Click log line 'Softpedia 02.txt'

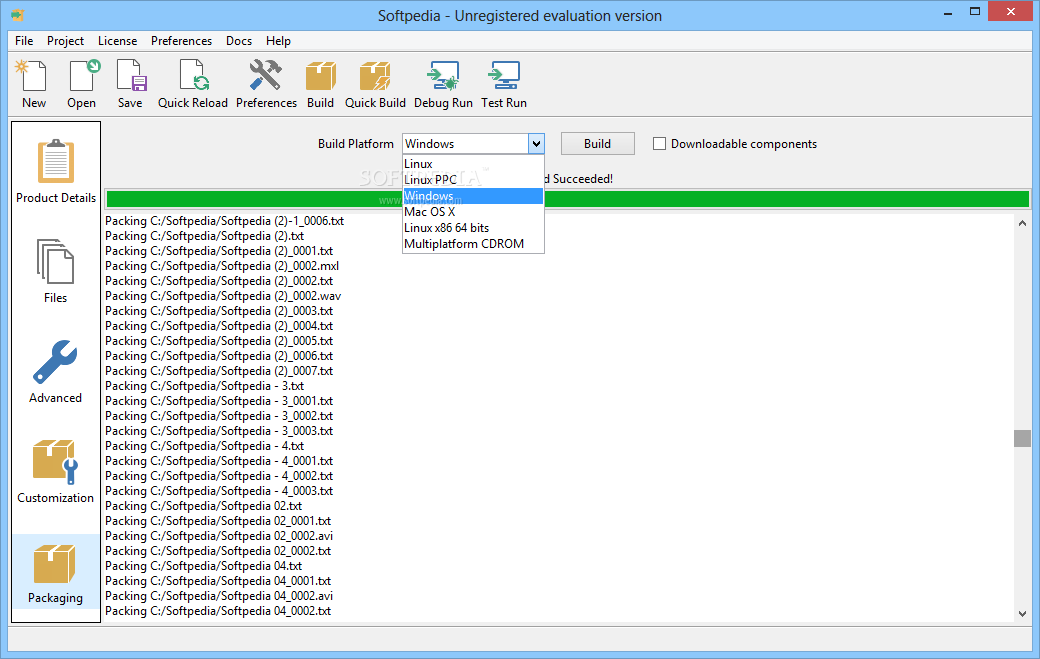pyautogui.click(x=204, y=506)
